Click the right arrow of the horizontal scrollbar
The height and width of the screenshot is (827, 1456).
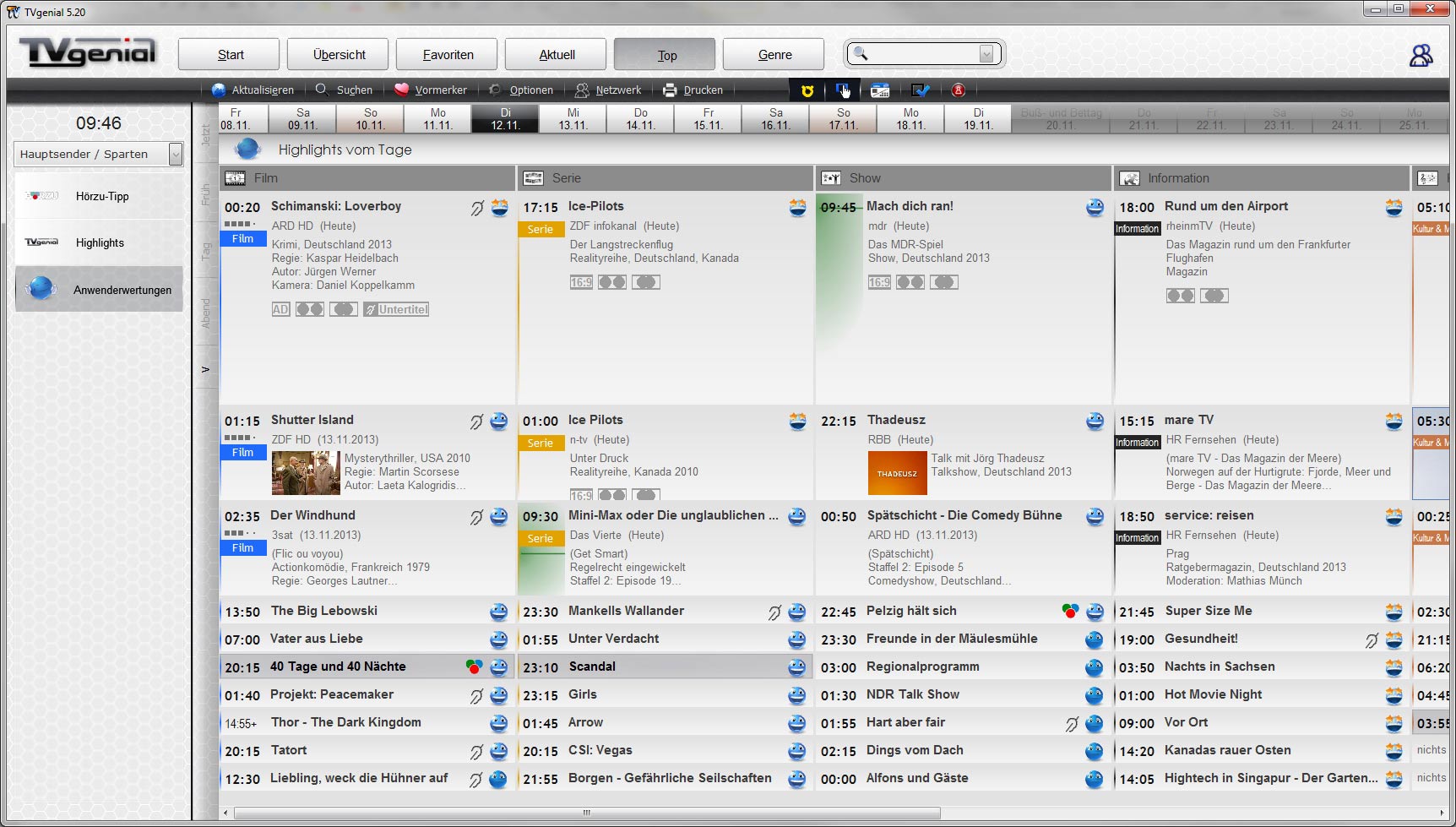[1442, 813]
